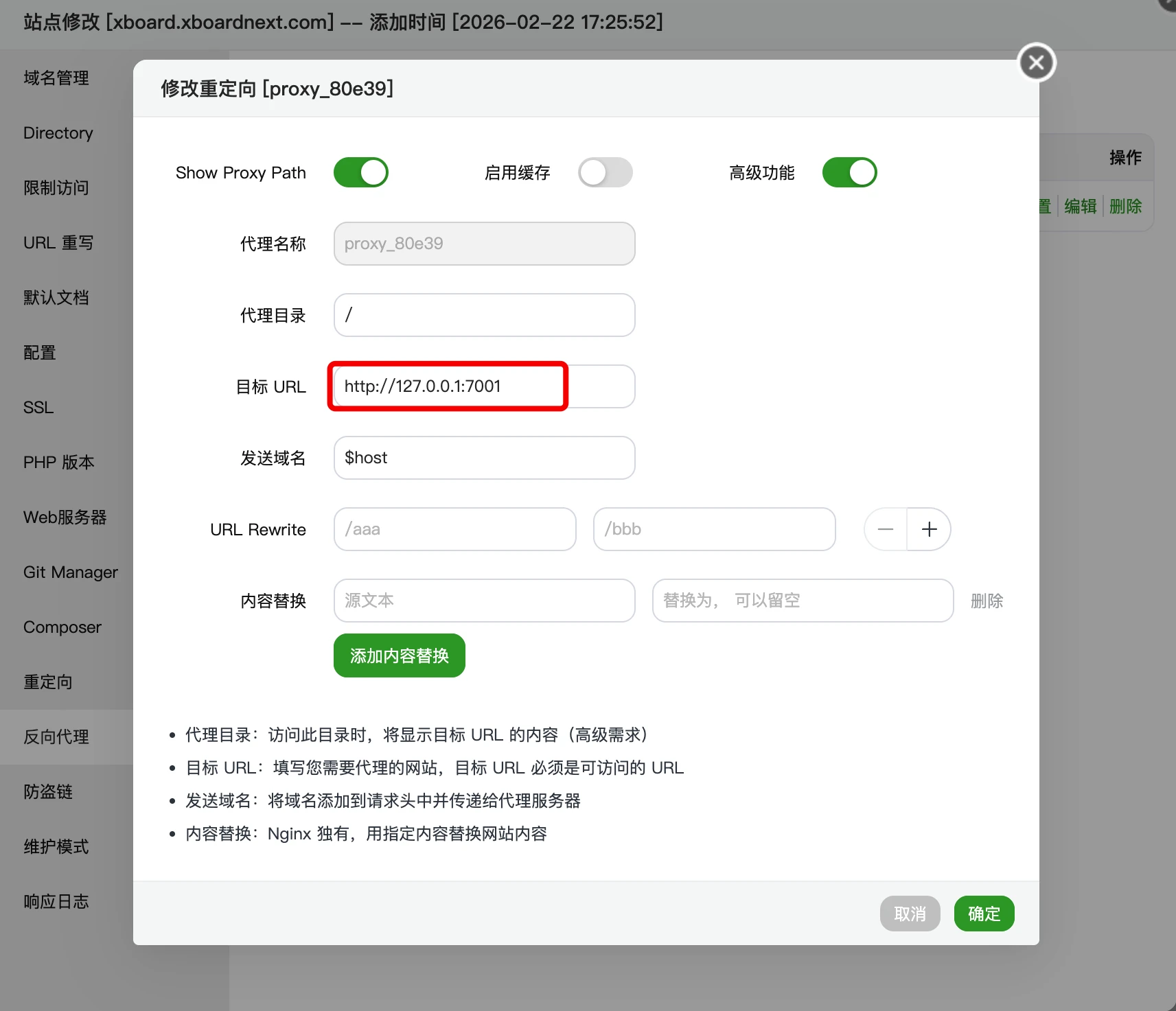The image size is (1176, 1011).
Task: Confirm changes with the 确定 button
Action: (x=983, y=914)
